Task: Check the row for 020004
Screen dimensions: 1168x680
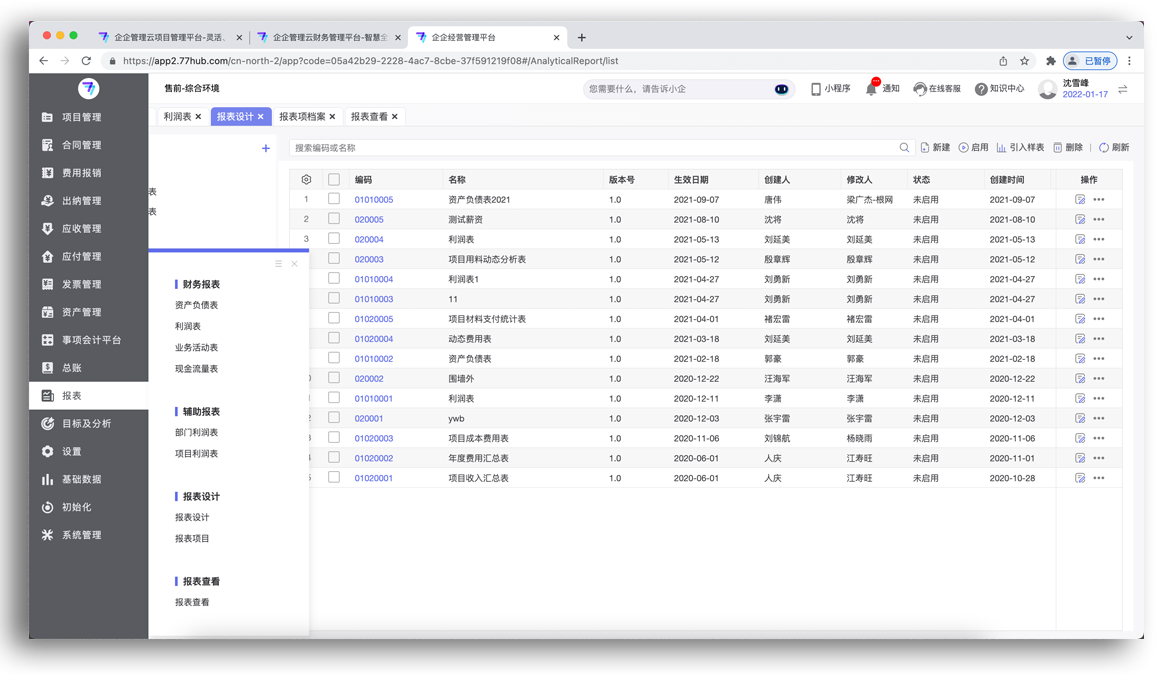Action: pyautogui.click(x=334, y=238)
